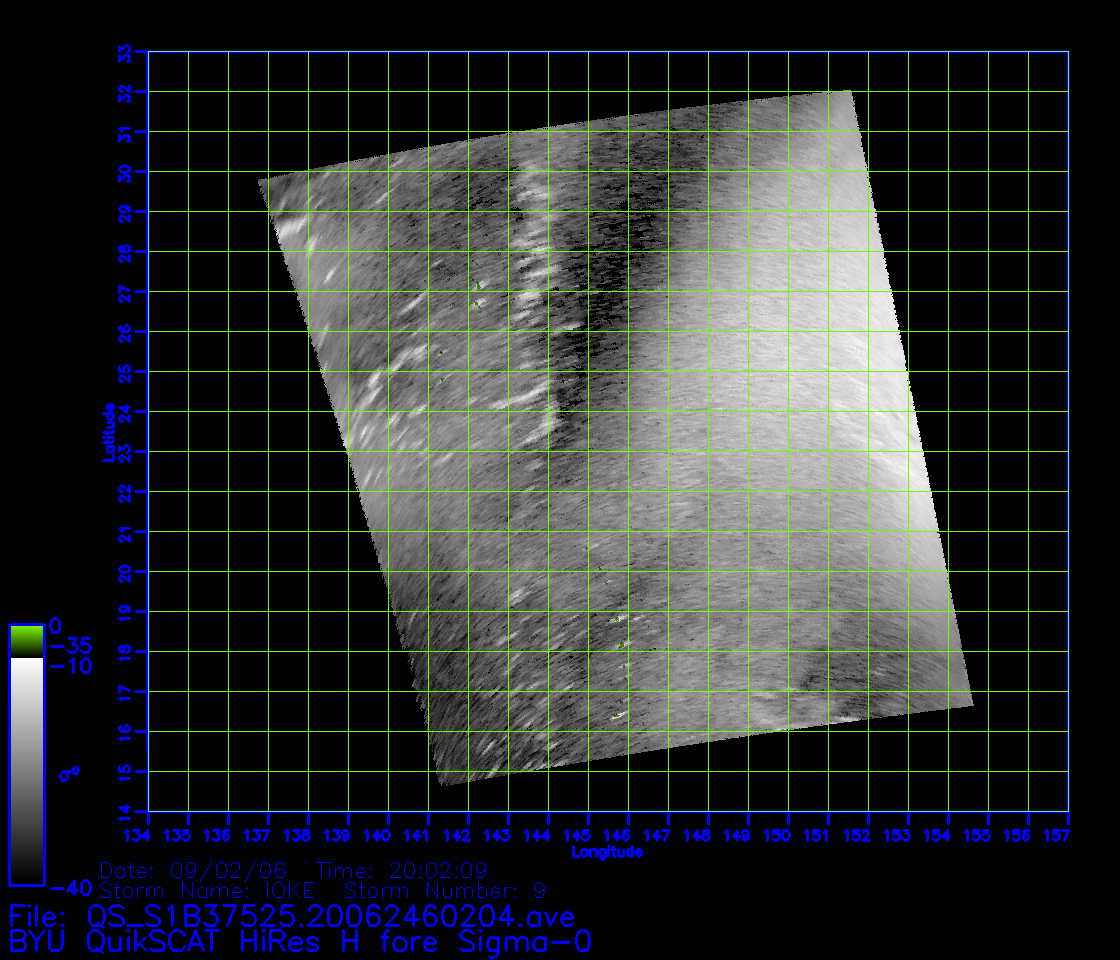Click the "BYU QuikSCAT HiRes H fore Sigma-0" title
Viewport: 1120px width, 960px height.
[x=304, y=941]
